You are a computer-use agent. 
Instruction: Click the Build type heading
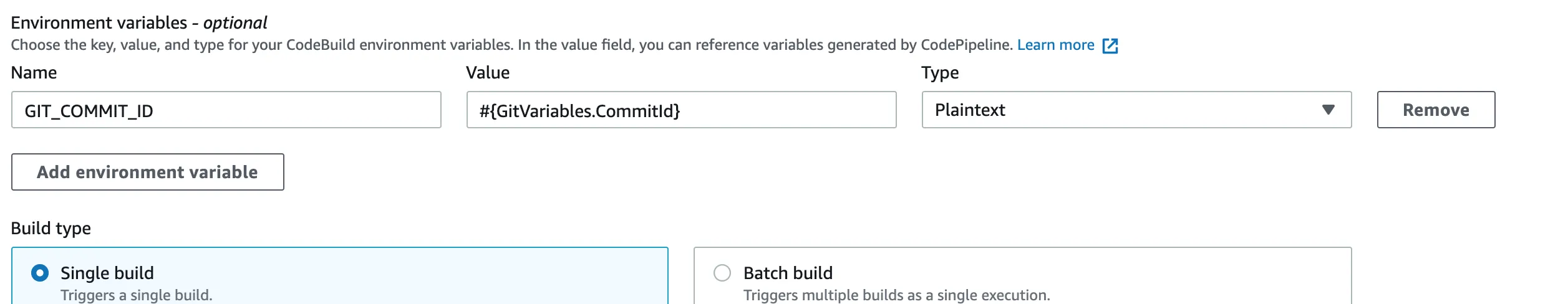[51, 228]
